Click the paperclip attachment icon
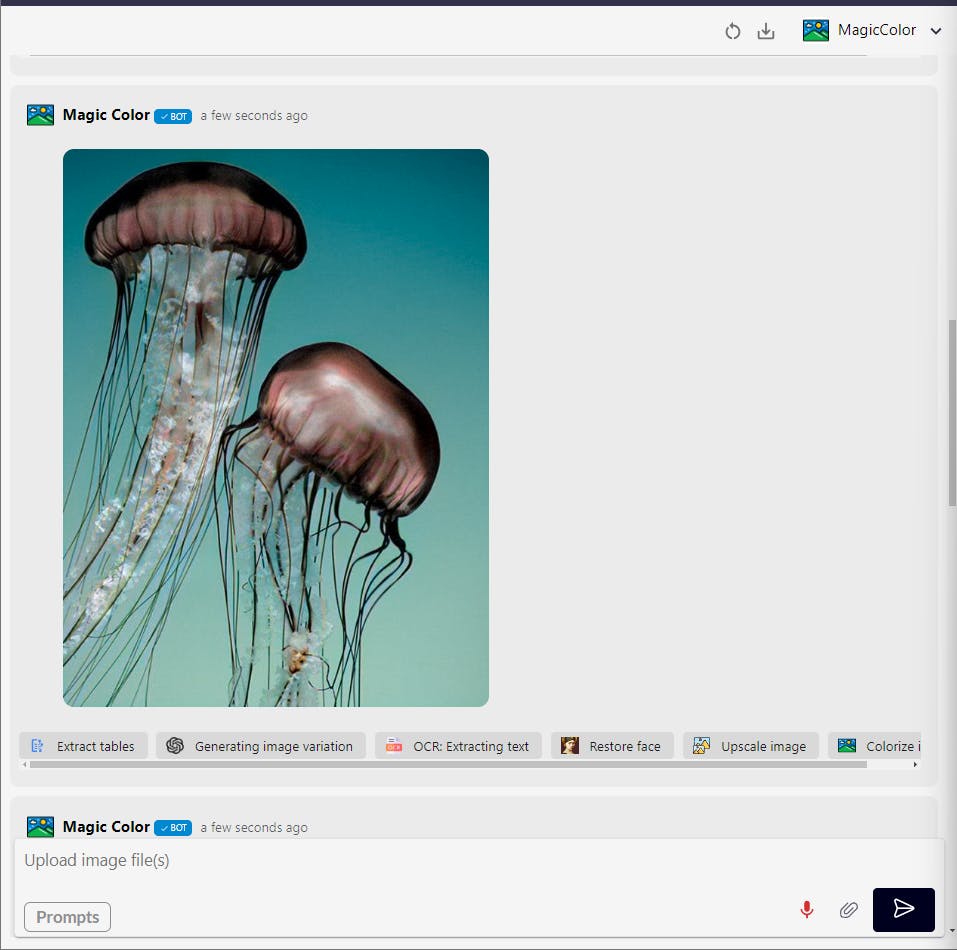957x950 pixels. pos(848,909)
